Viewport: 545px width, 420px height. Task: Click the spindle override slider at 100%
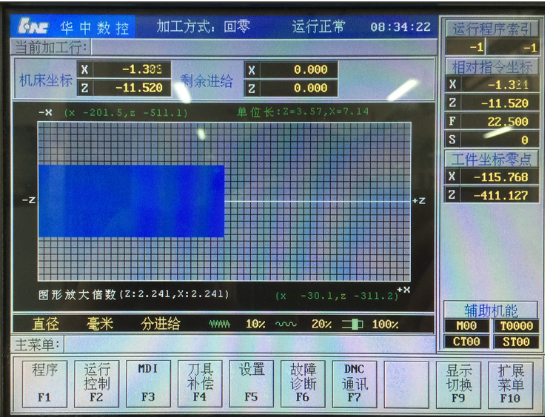pos(352,324)
